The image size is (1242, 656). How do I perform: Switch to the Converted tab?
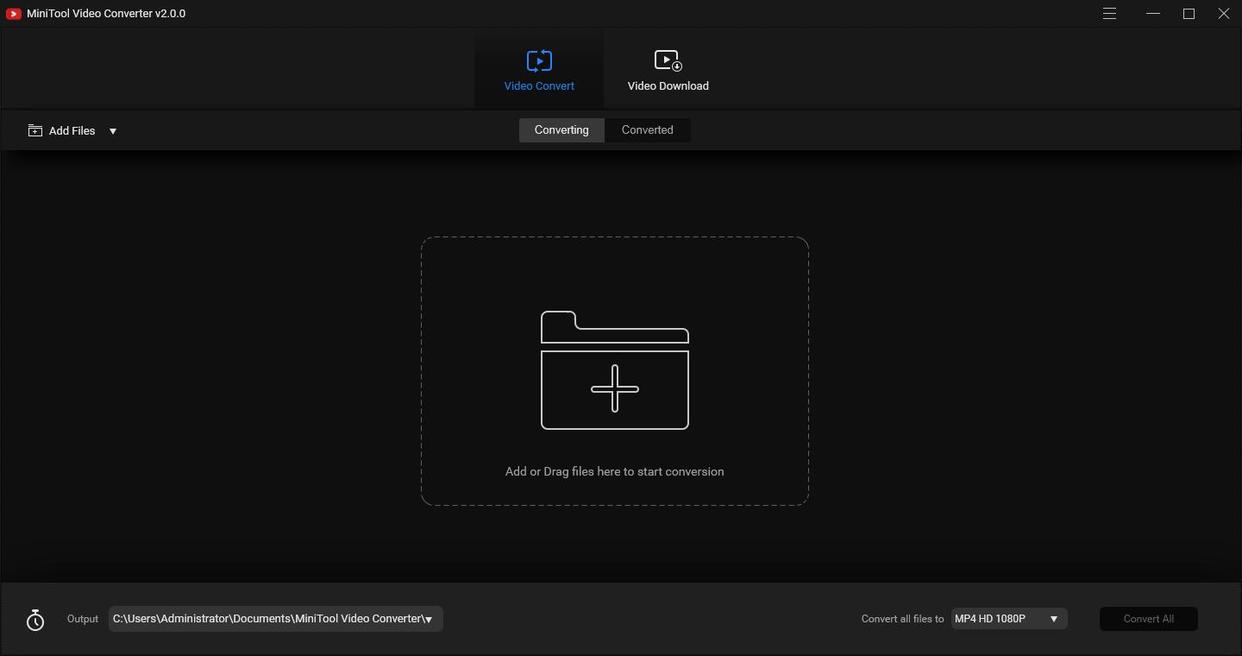click(x=647, y=130)
